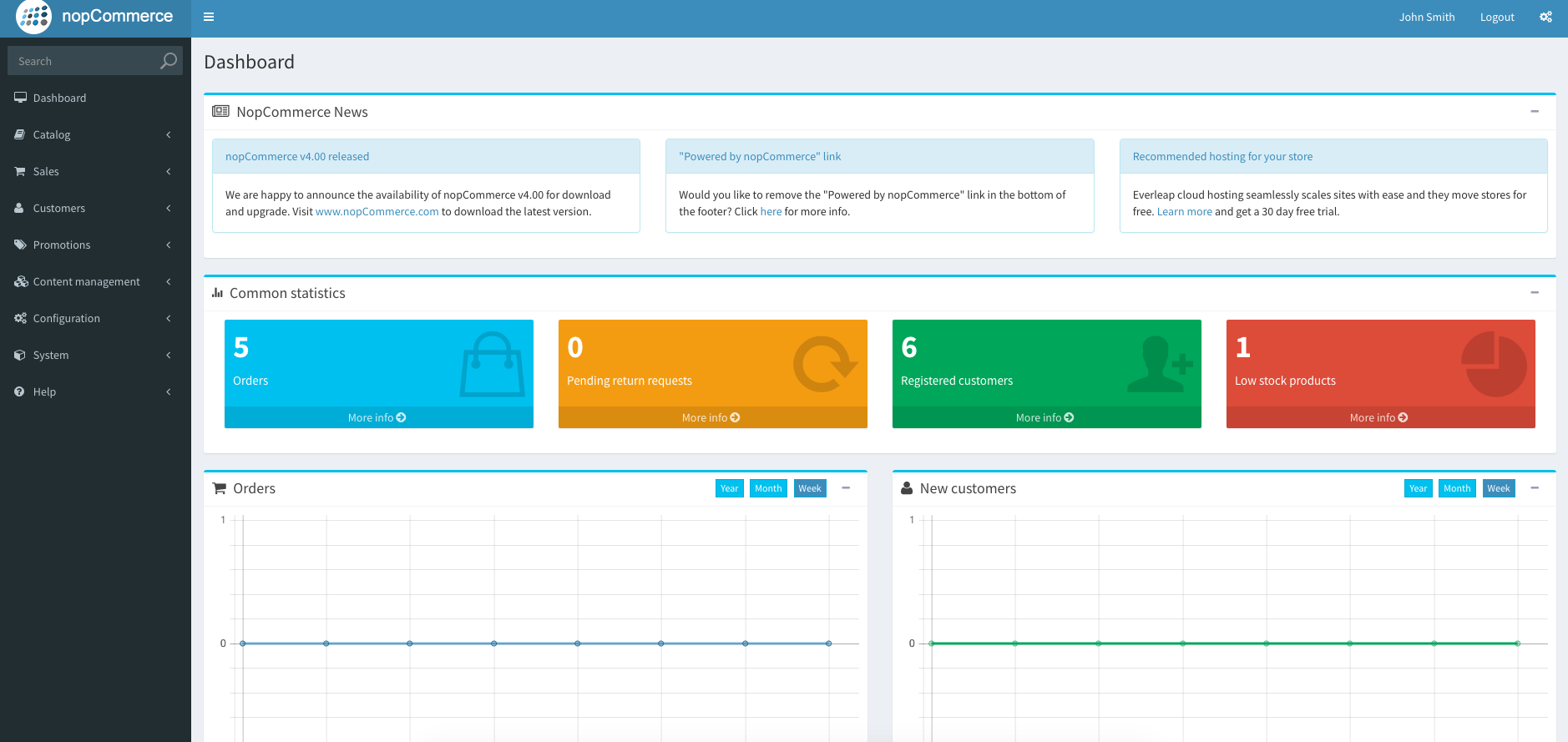Show Orders chart by Year
This screenshot has height=742, width=1568.
point(730,488)
